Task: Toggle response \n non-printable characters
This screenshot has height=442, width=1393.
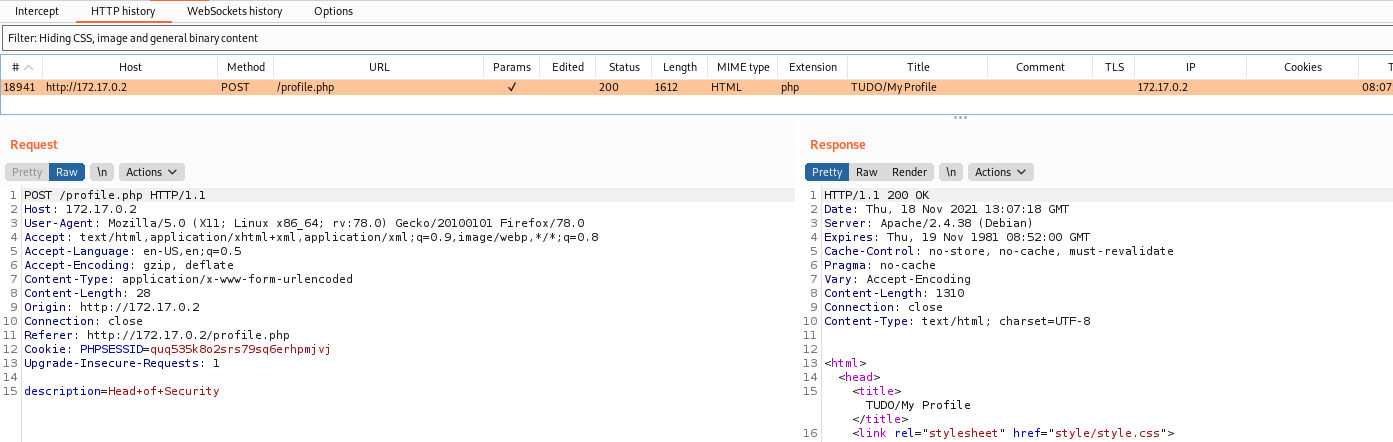Action: (950, 172)
